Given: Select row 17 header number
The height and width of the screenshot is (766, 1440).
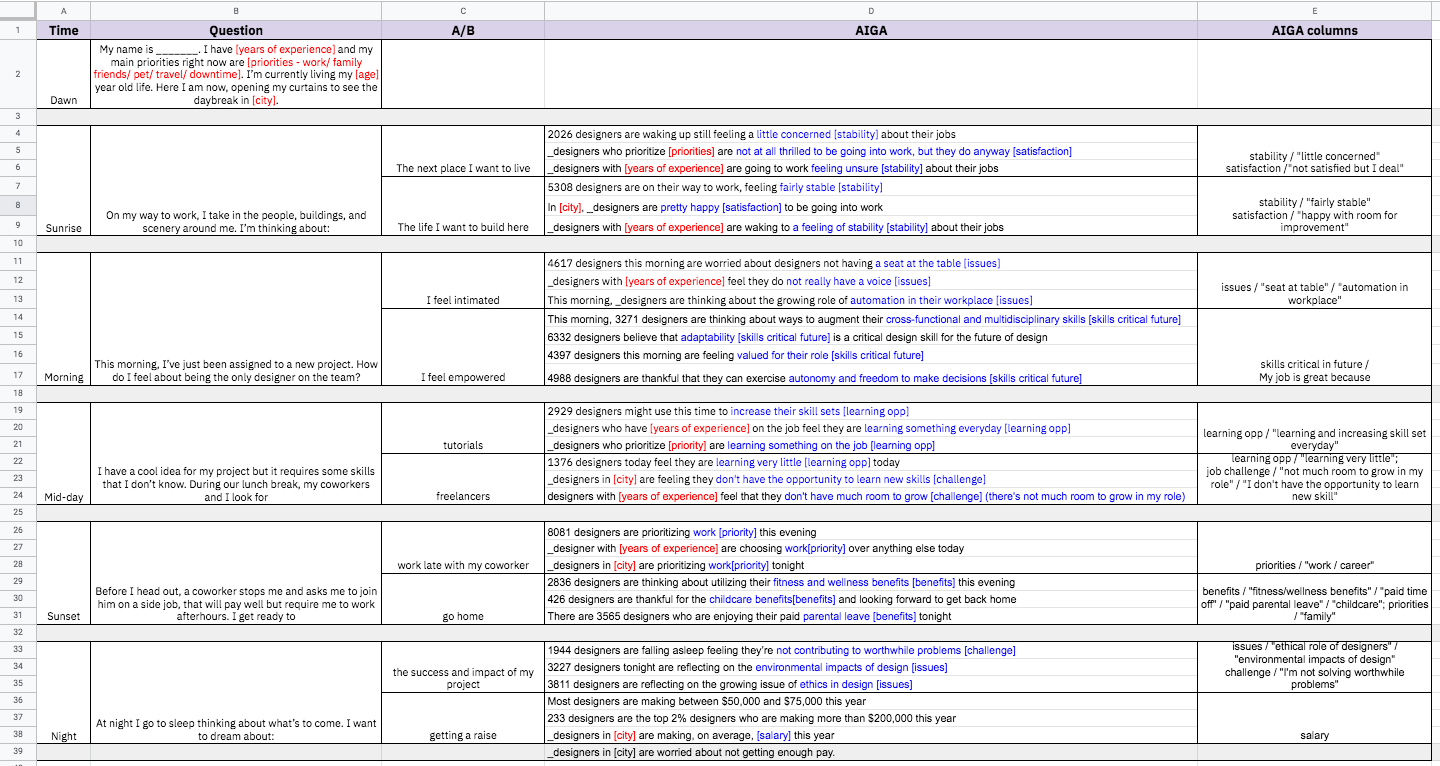Looking at the screenshot, I should [18, 377].
